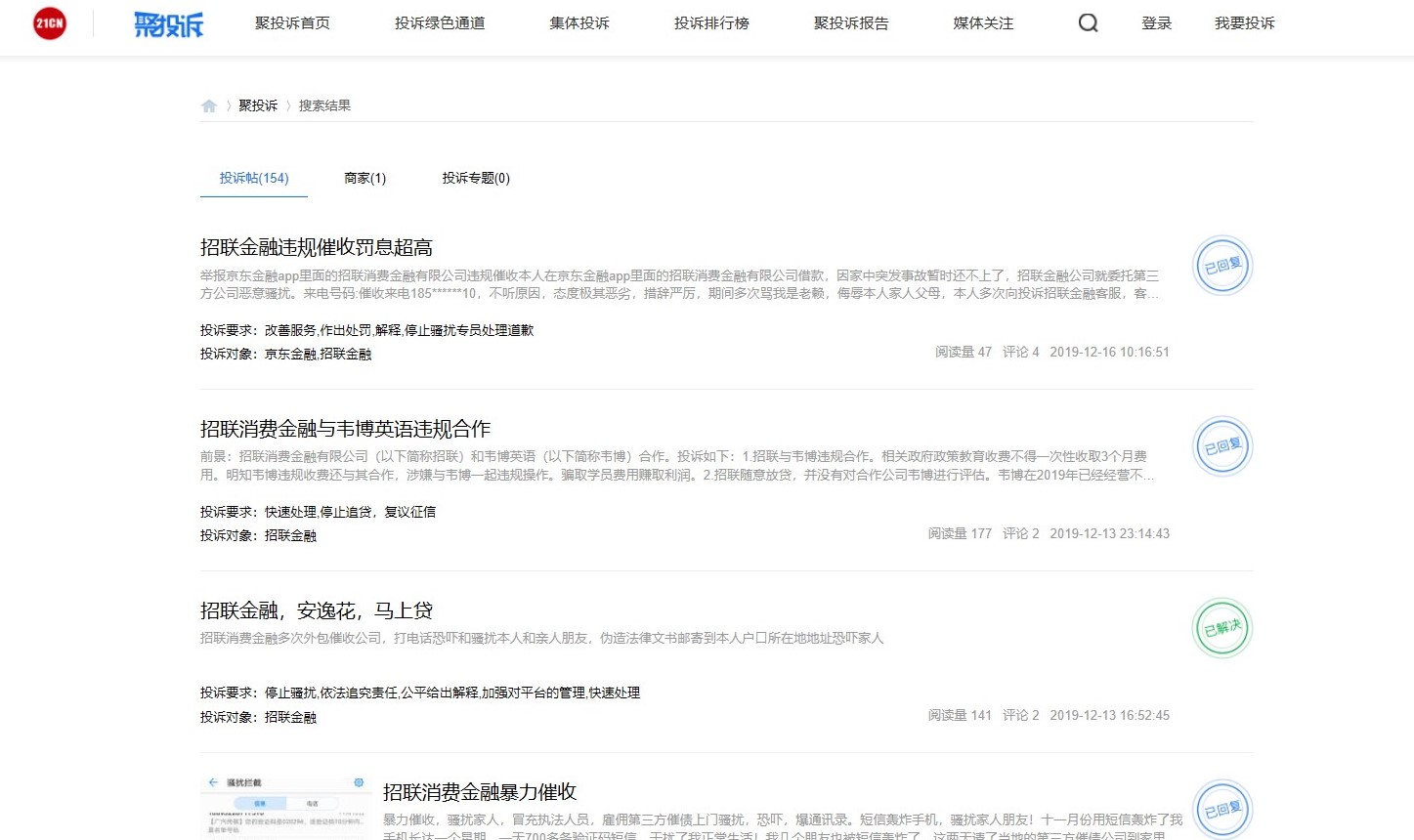
Task: Click 阅读量 141 count
Action: (960, 715)
